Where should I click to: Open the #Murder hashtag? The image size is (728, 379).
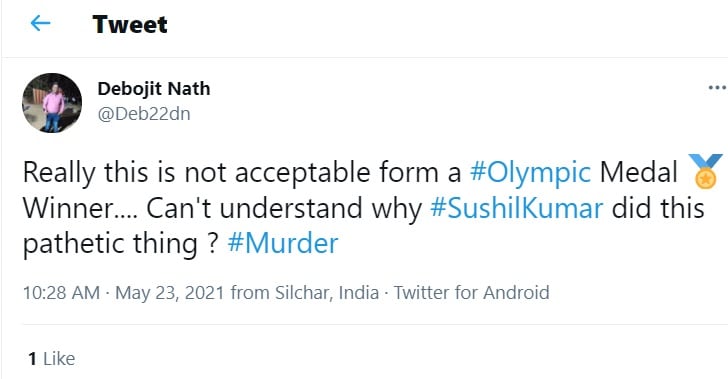click(x=283, y=243)
